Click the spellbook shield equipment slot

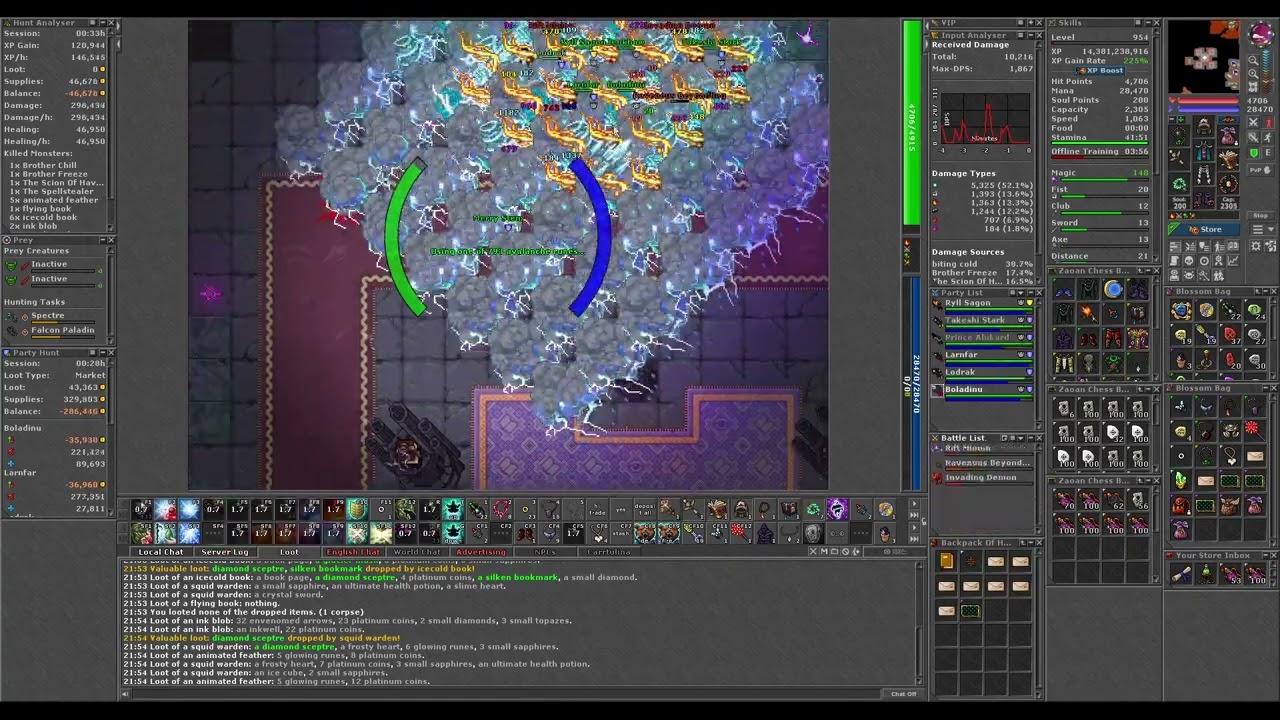[x=1229, y=159]
